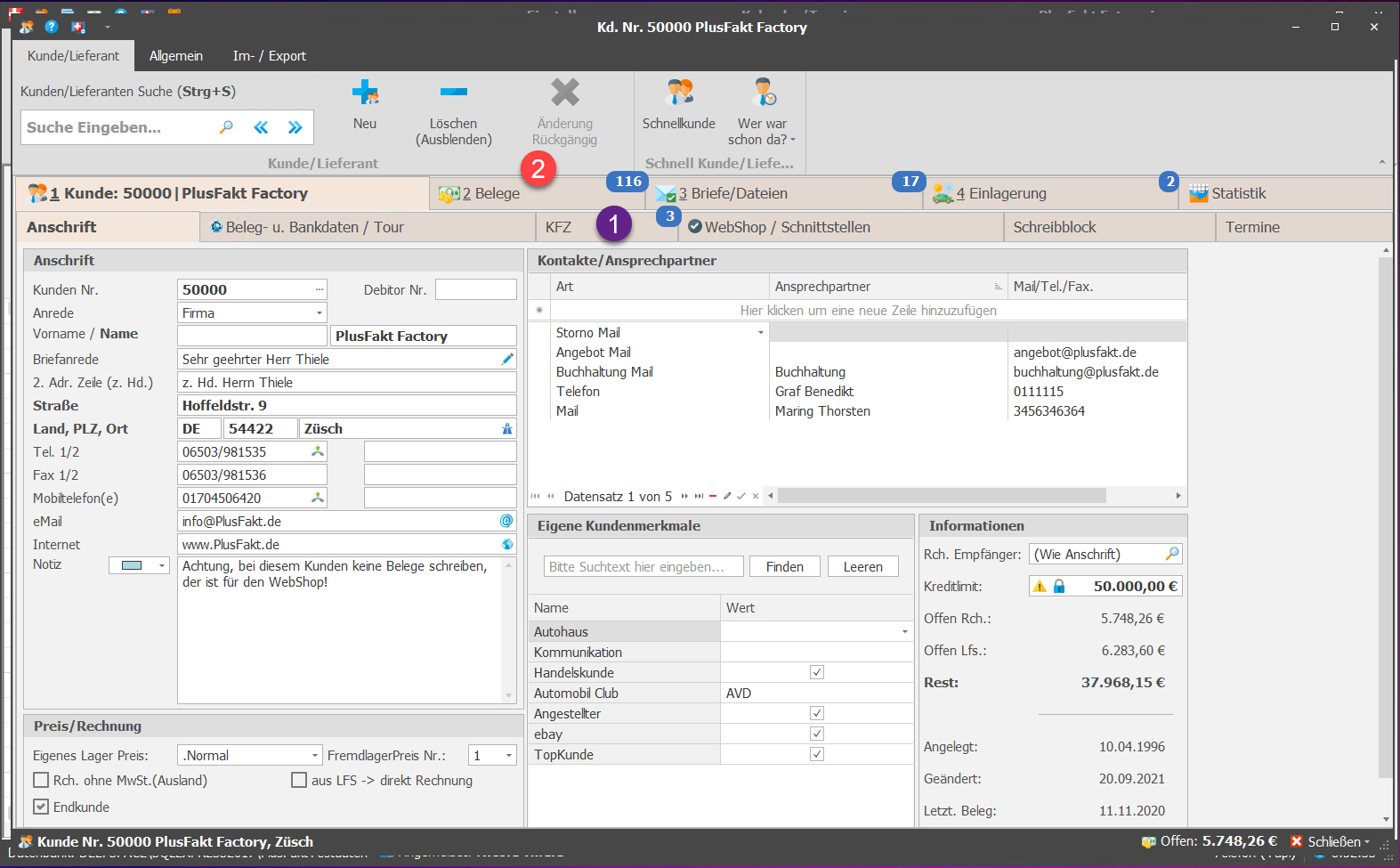Click the Debitor Nr. input field
Image resolution: width=1400 pixels, height=868 pixels.
point(475,289)
